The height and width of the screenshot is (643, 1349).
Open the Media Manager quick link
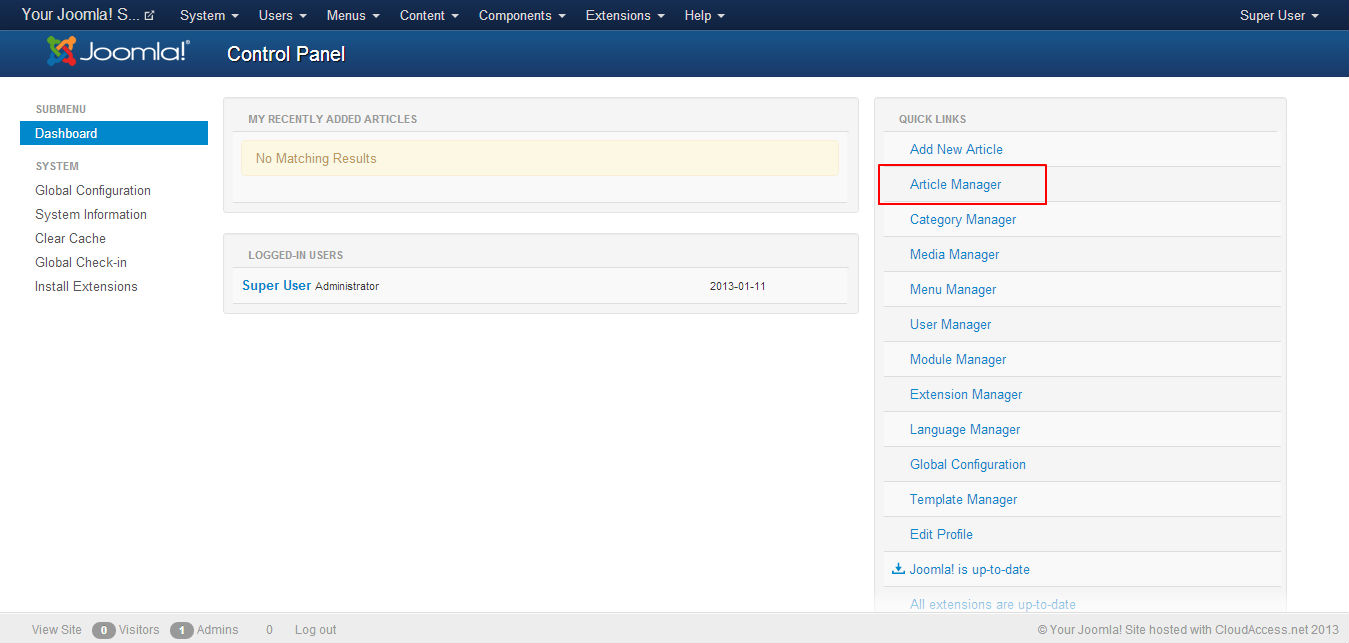954,254
